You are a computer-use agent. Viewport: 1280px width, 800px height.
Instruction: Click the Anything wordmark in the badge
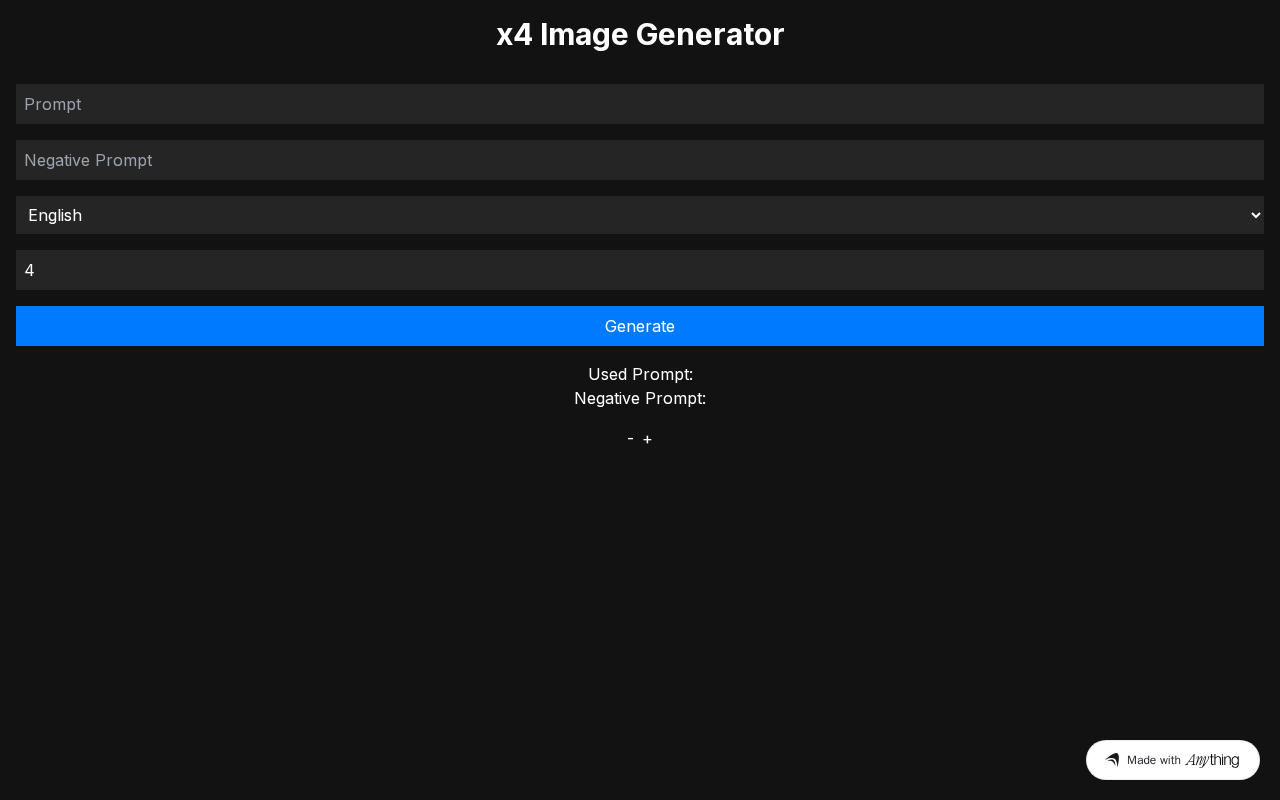coord(1212,760)
